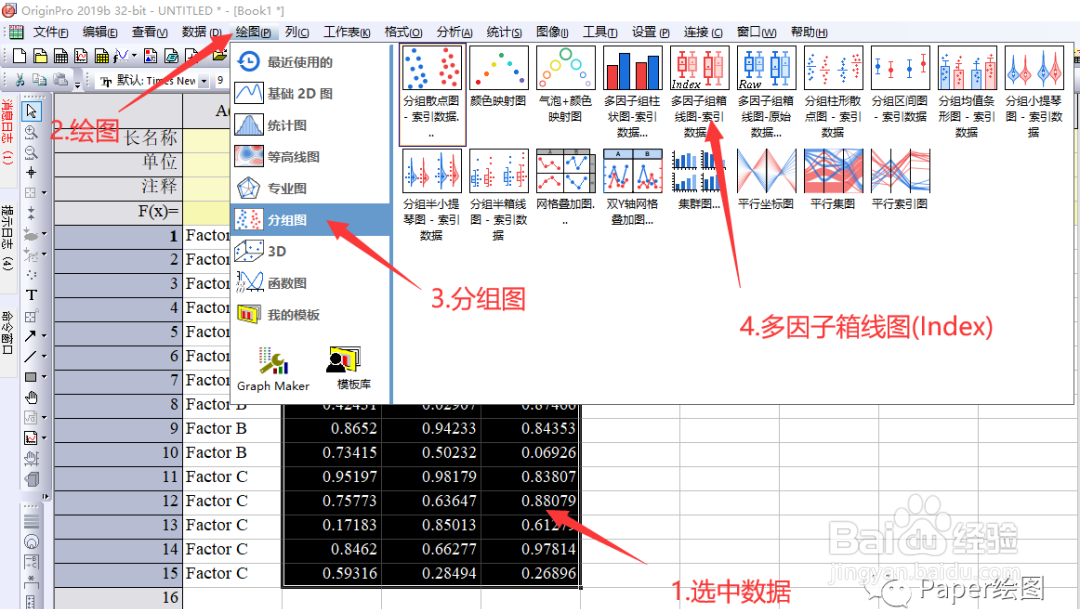The width and height of the screenshot is (1080, 609).
Task: Choose 多因子组箱线图-原始数据 (Raw)
Action: tap(766, 92)
